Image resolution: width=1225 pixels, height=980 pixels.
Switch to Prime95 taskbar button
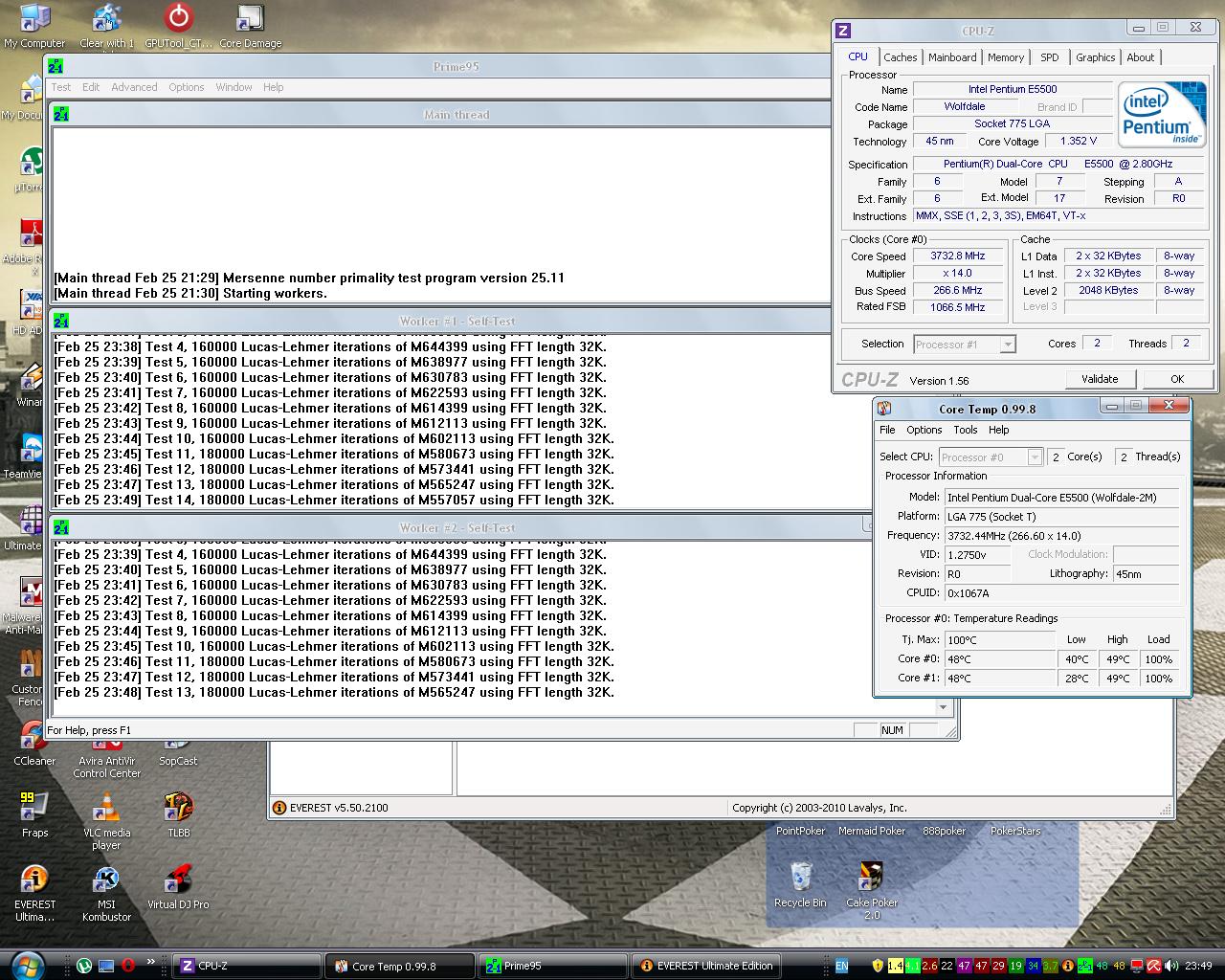553,966
